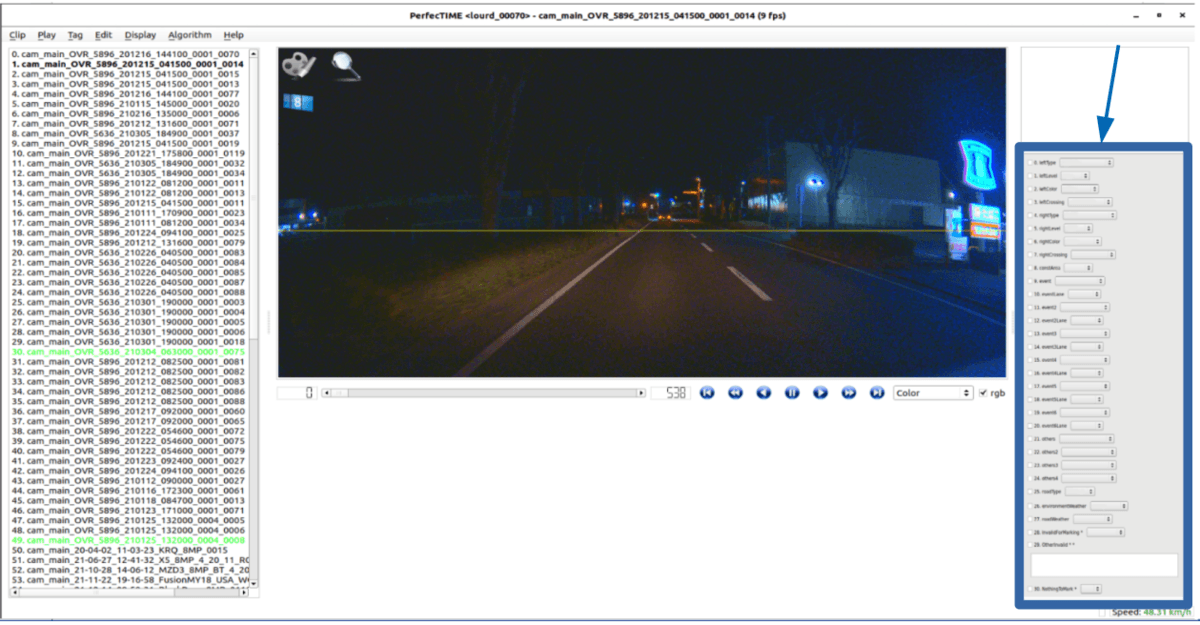Click the frame position slider track
Viewport: 1200px width, 625px height.
pyautogui.click(x=483, y=393)
